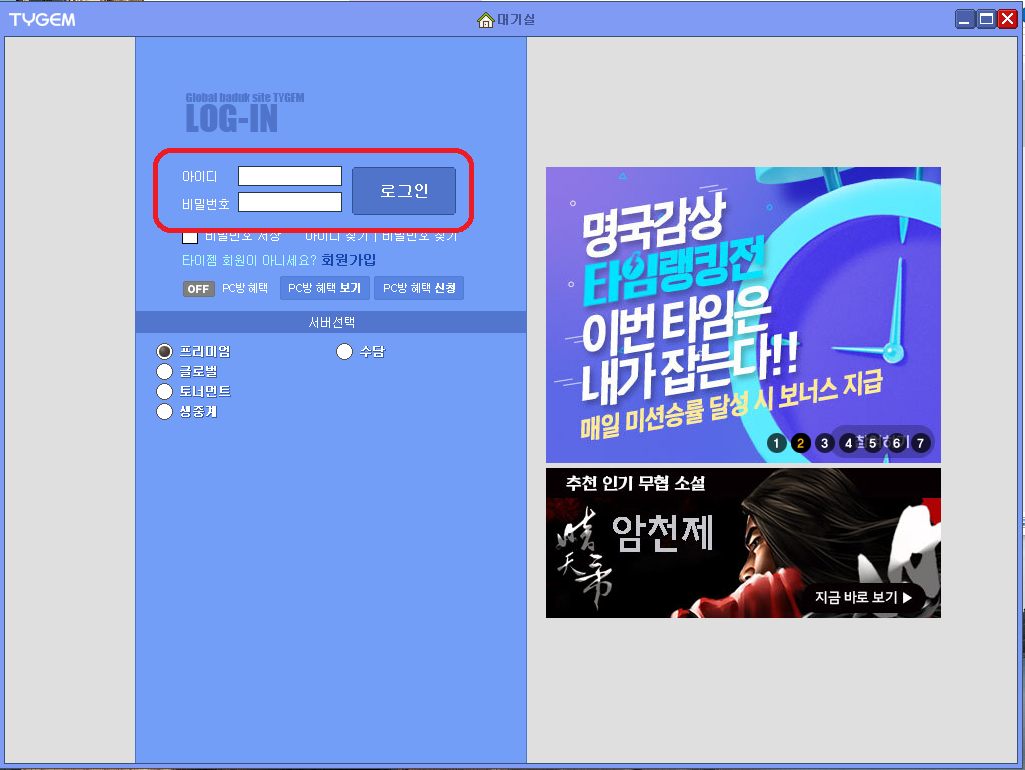Select the 토너먼트 server option
Image resolution: width=1025 pixels, height=770 pixels.
click(x=163, y=391)
